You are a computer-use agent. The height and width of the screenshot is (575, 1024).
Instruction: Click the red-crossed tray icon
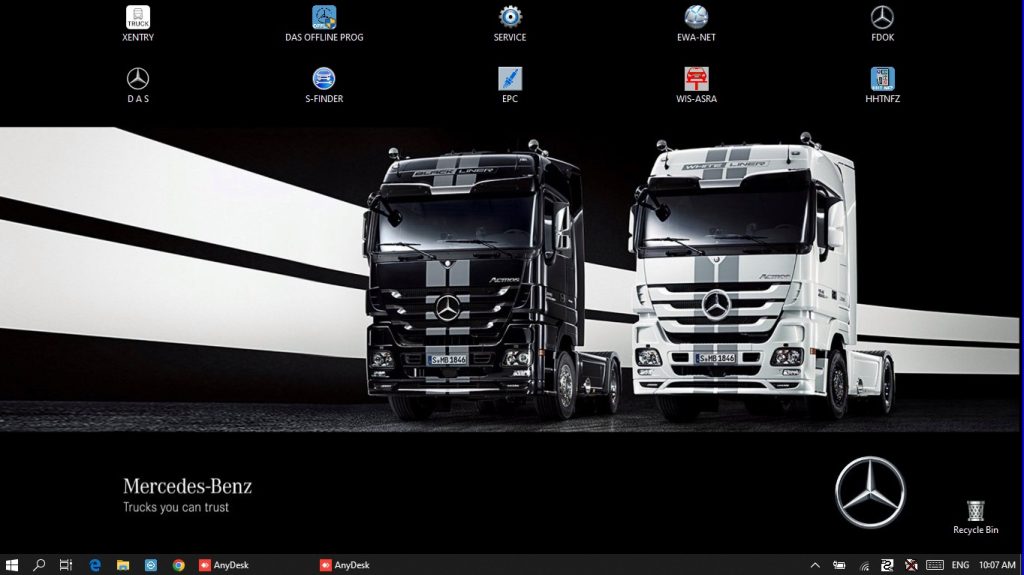point(911,565)
